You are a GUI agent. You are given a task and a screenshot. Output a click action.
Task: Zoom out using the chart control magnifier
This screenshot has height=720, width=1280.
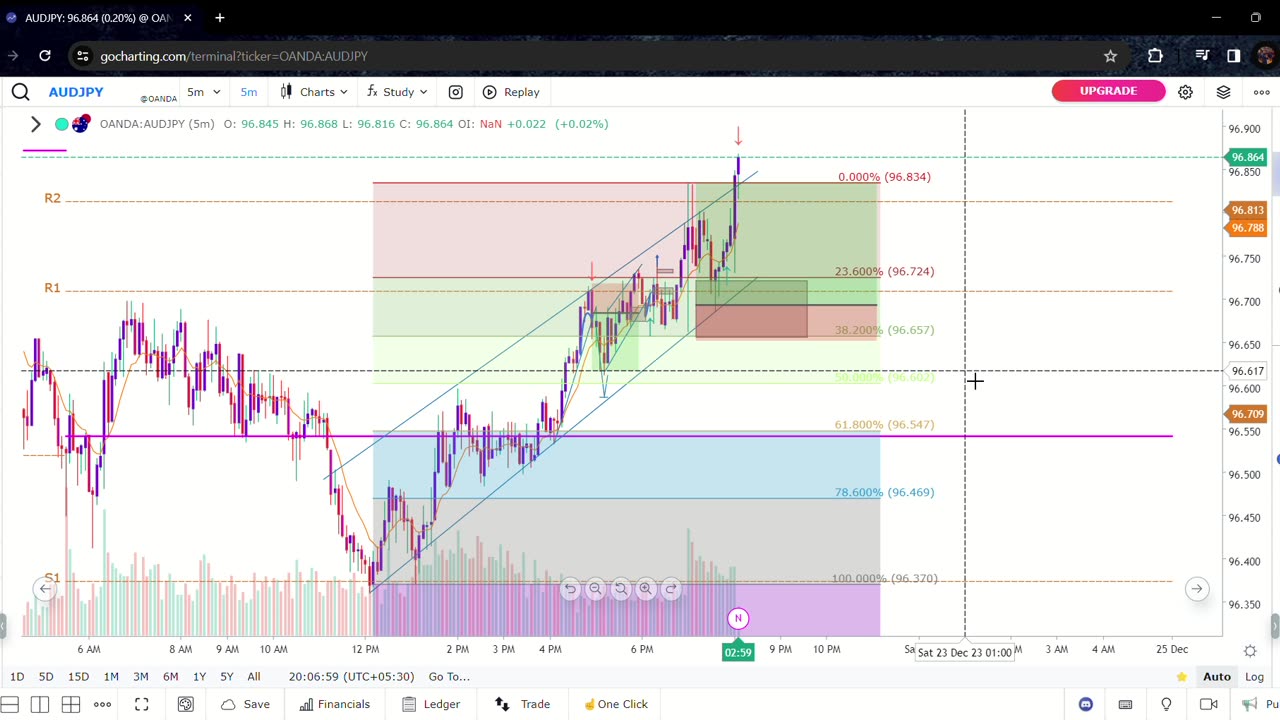tap(595, 589)
